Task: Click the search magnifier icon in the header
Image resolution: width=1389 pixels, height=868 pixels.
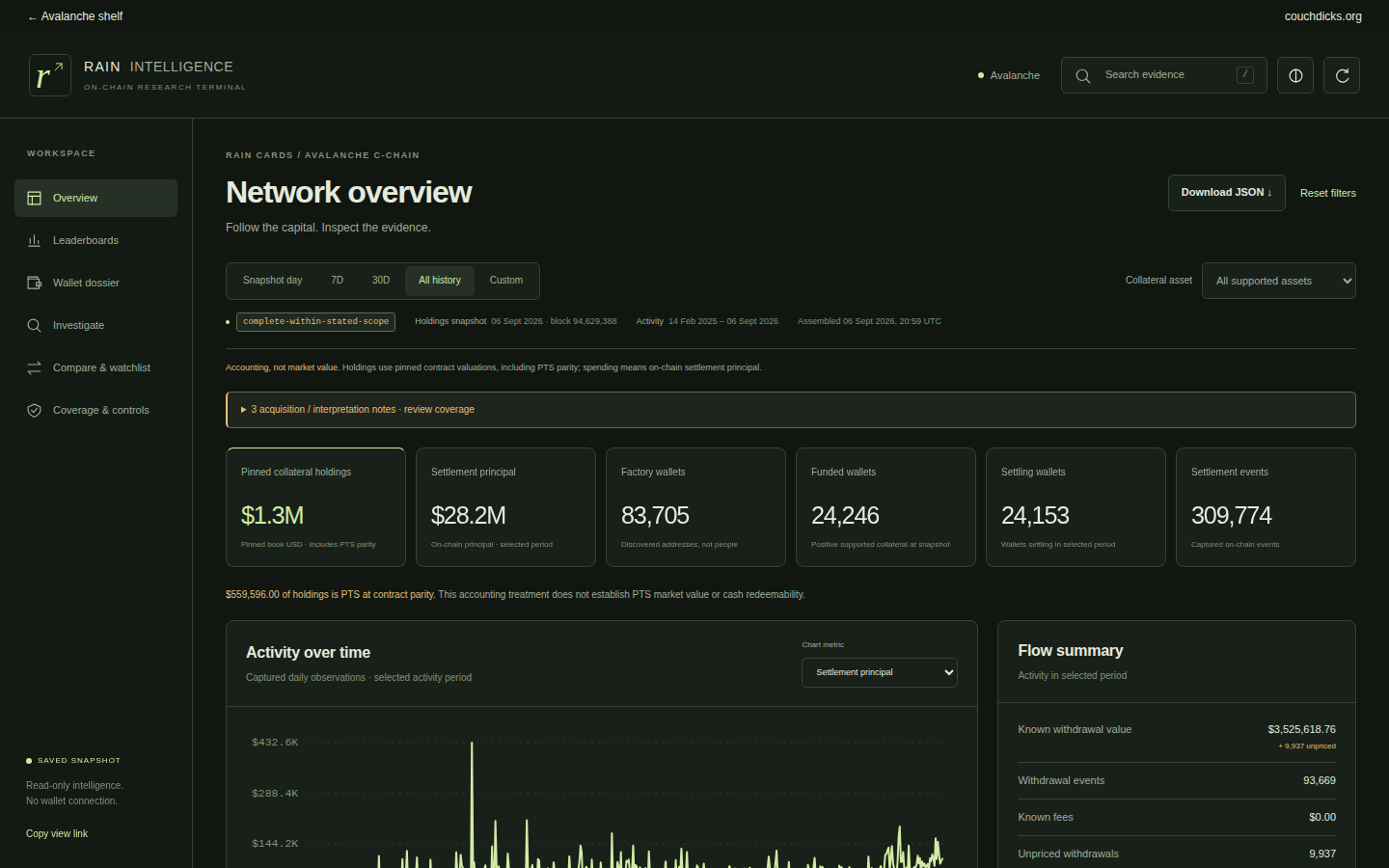Action: 1083,75
